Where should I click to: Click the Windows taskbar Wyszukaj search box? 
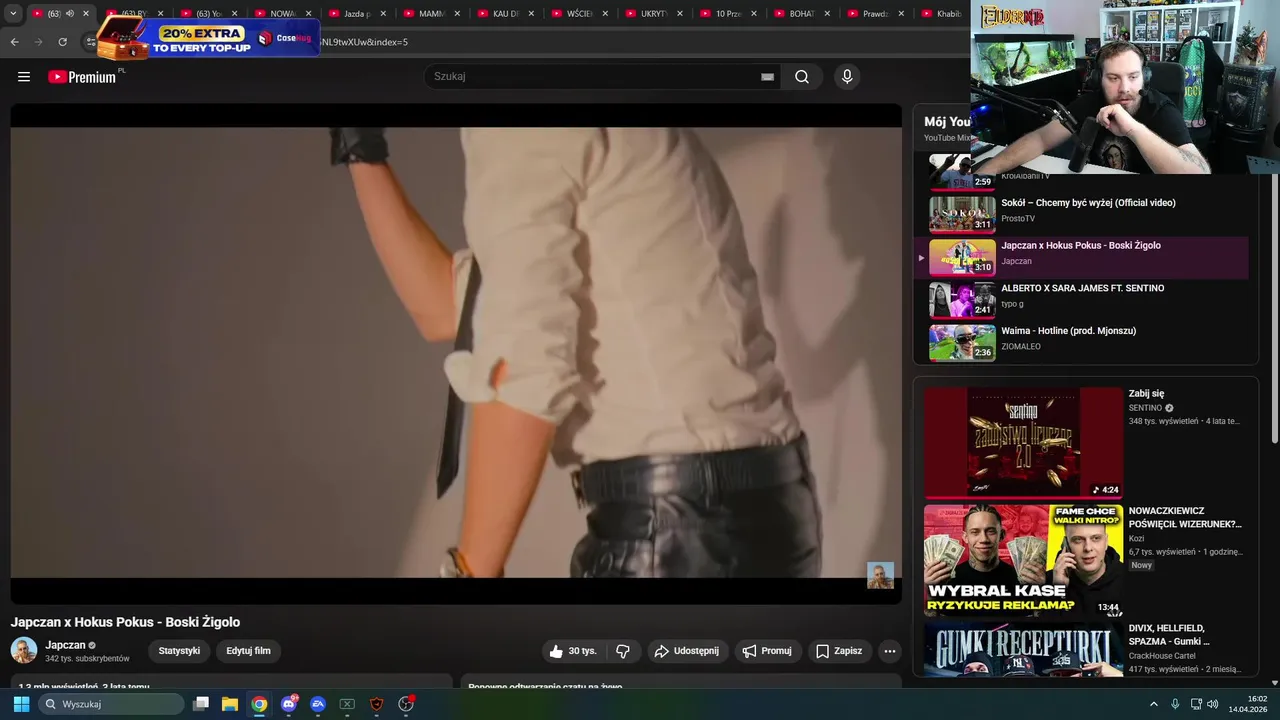111,704
